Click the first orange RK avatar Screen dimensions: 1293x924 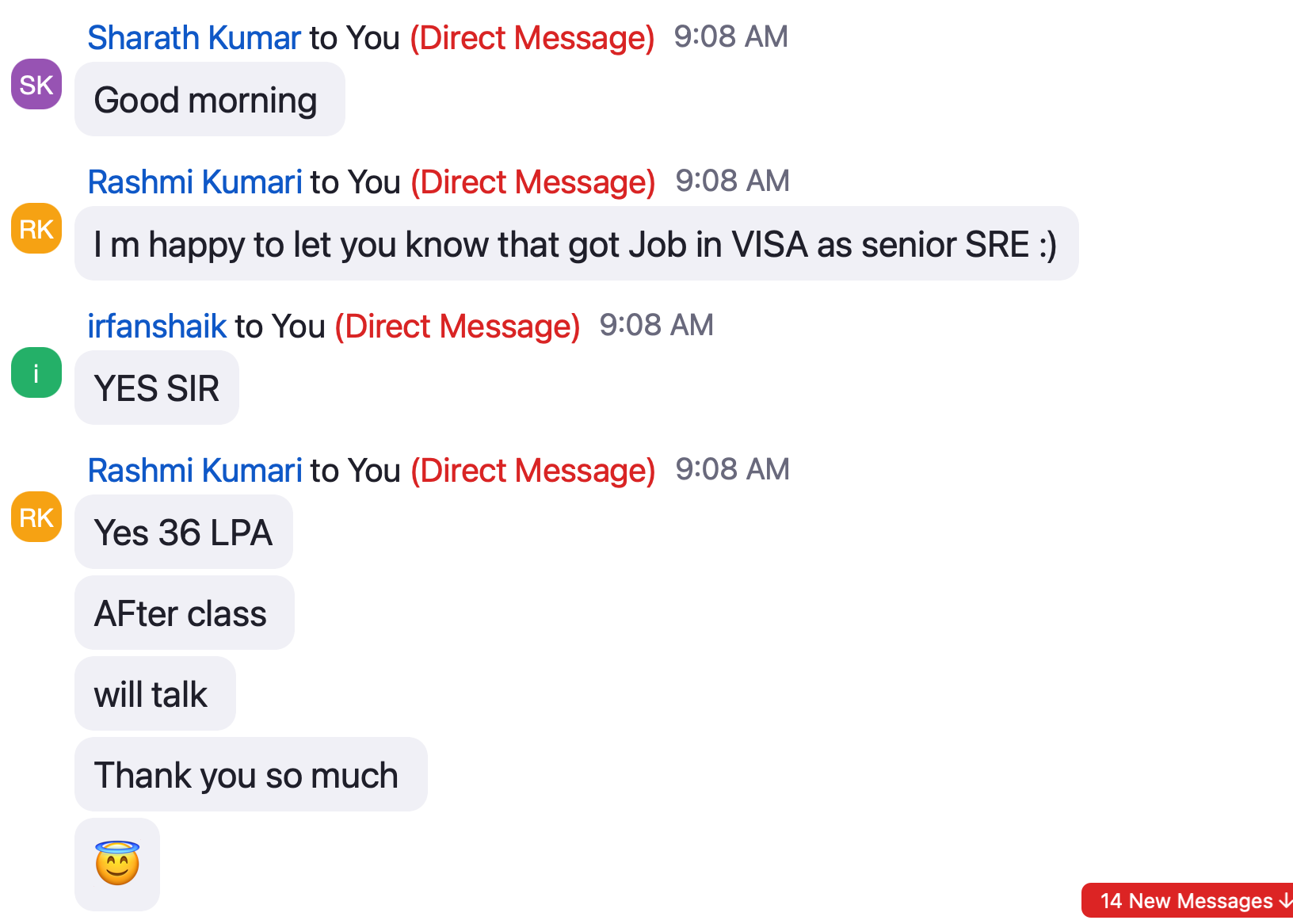(36, 228)
